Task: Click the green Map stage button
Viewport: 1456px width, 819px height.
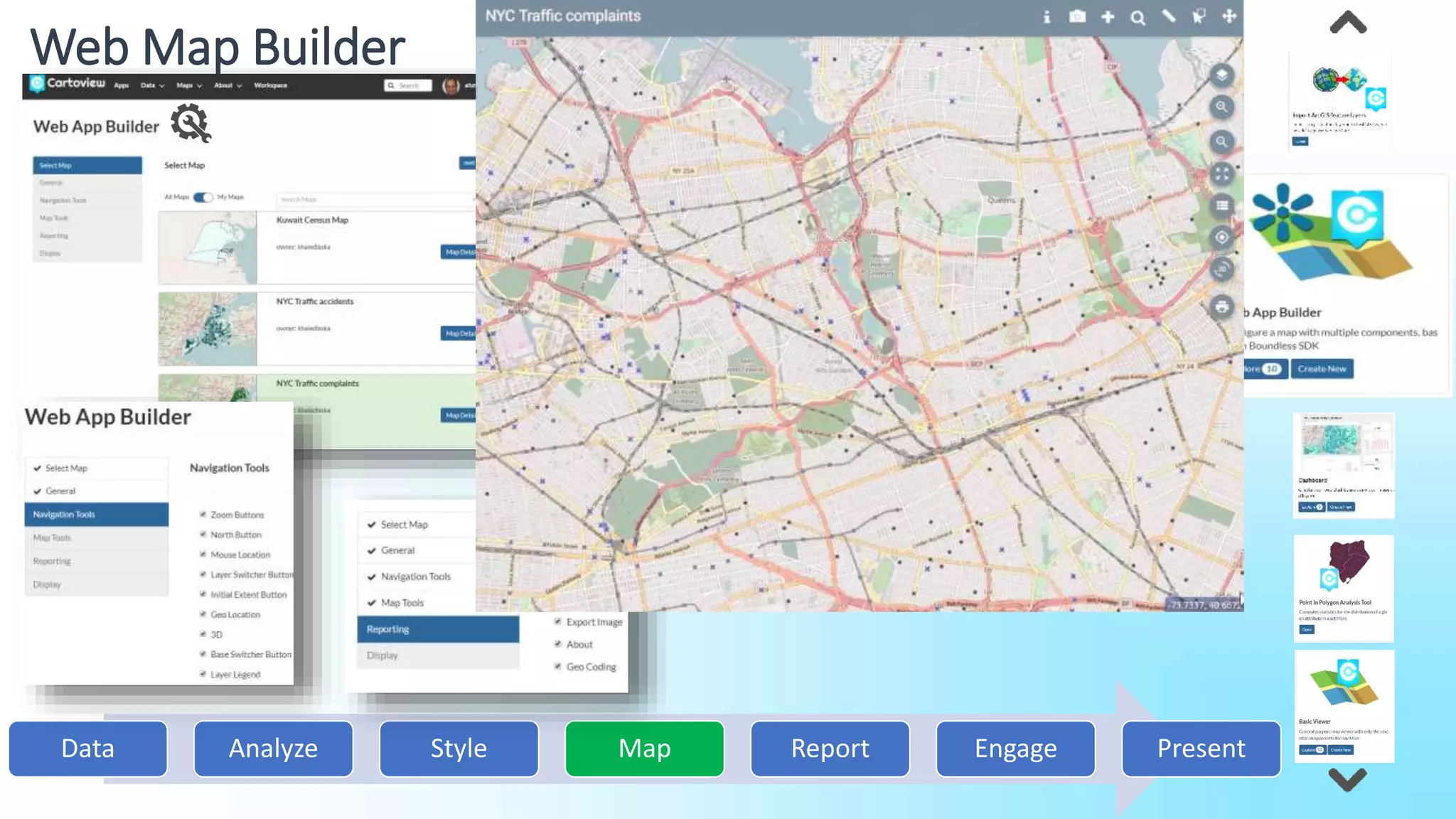Action: (644, 749)
